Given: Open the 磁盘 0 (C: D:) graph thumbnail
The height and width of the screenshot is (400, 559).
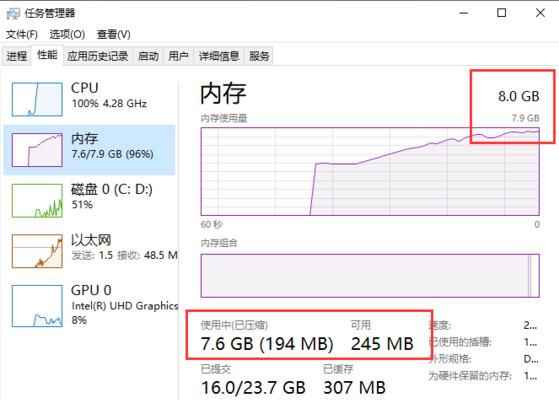Looking at the screenshot, I should [37, 200].
